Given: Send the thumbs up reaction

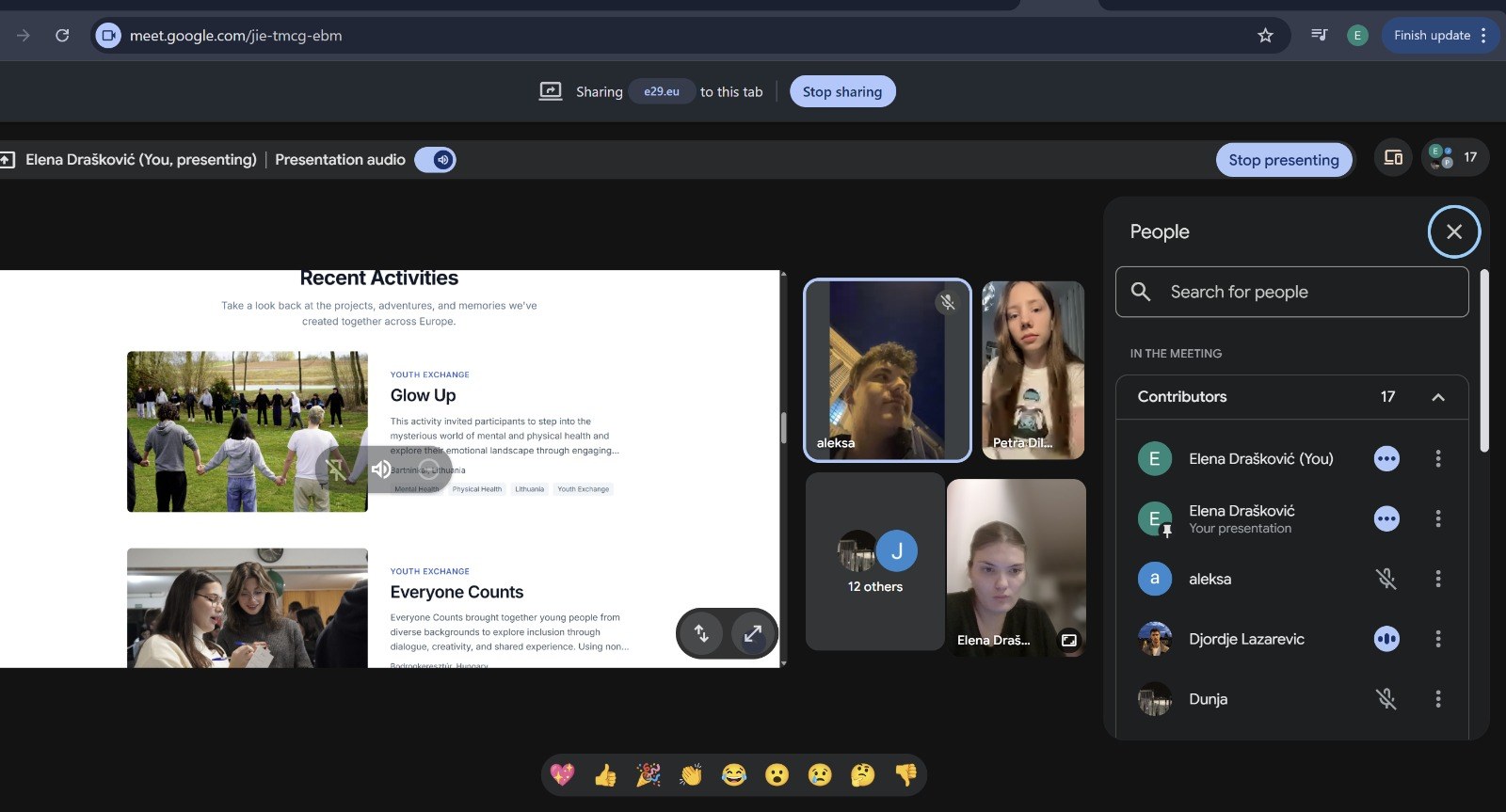Looking at the screenshot, I should click(605, 774).
